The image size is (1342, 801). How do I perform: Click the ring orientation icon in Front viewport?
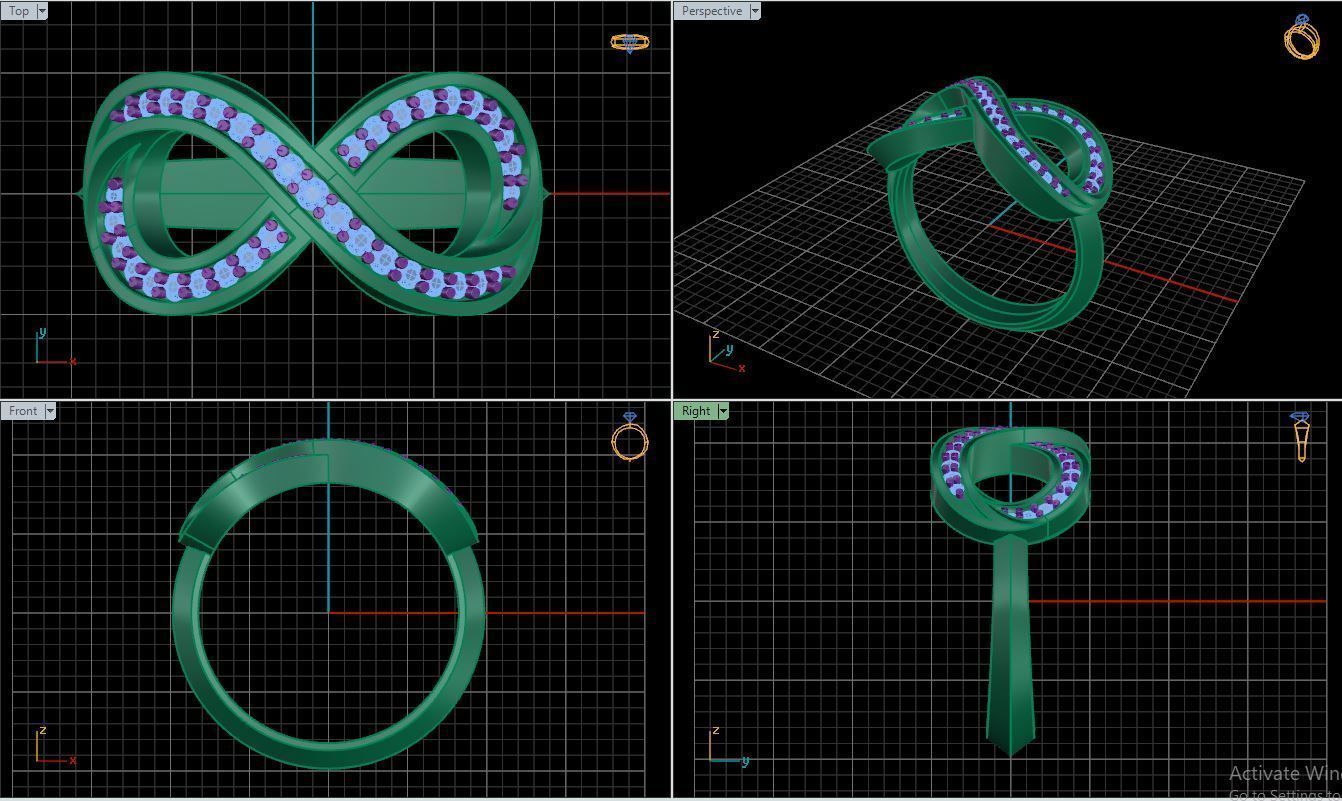(630, 437)
